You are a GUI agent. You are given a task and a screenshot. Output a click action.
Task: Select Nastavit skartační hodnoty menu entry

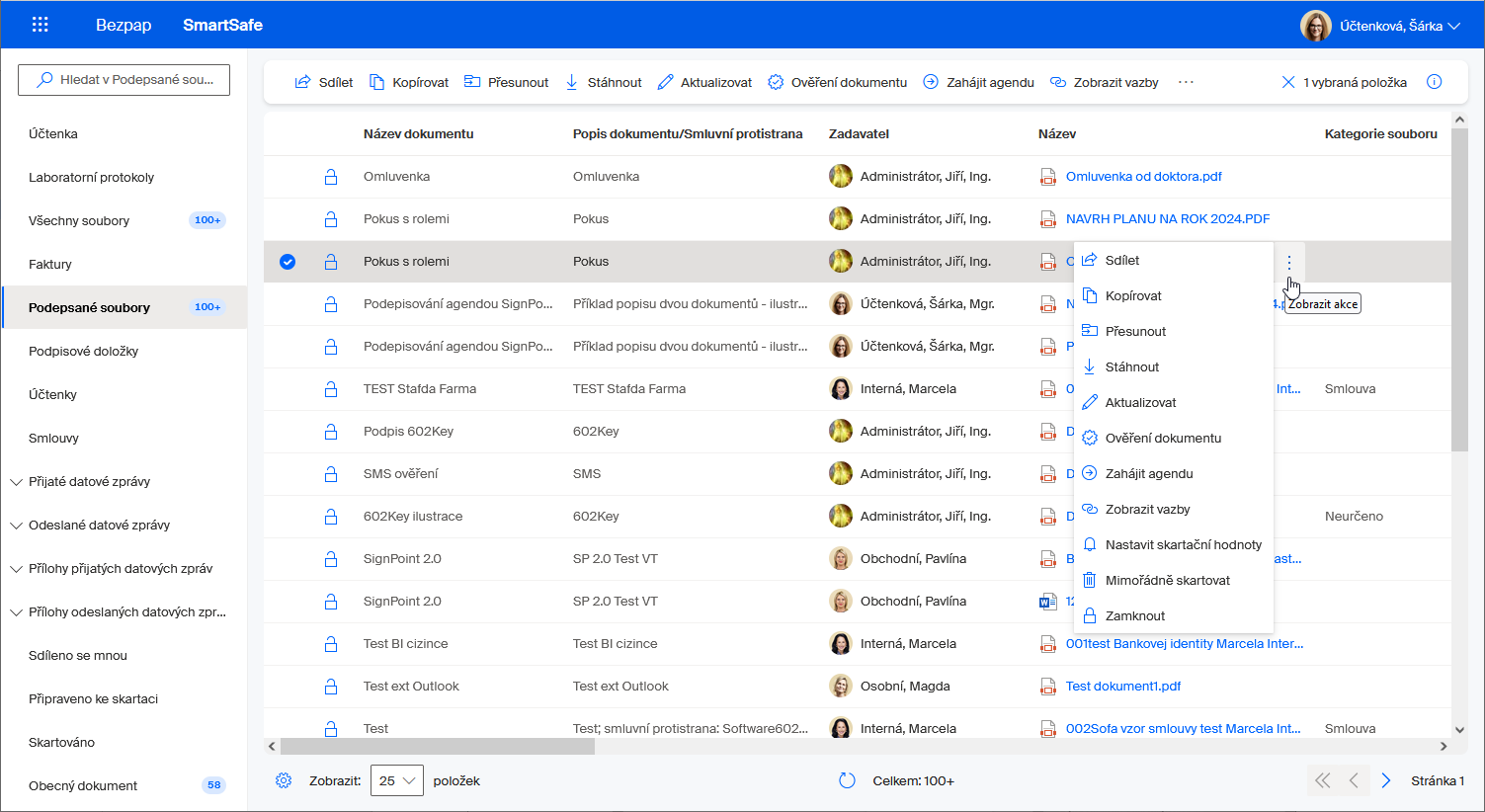pos(1173,545)
